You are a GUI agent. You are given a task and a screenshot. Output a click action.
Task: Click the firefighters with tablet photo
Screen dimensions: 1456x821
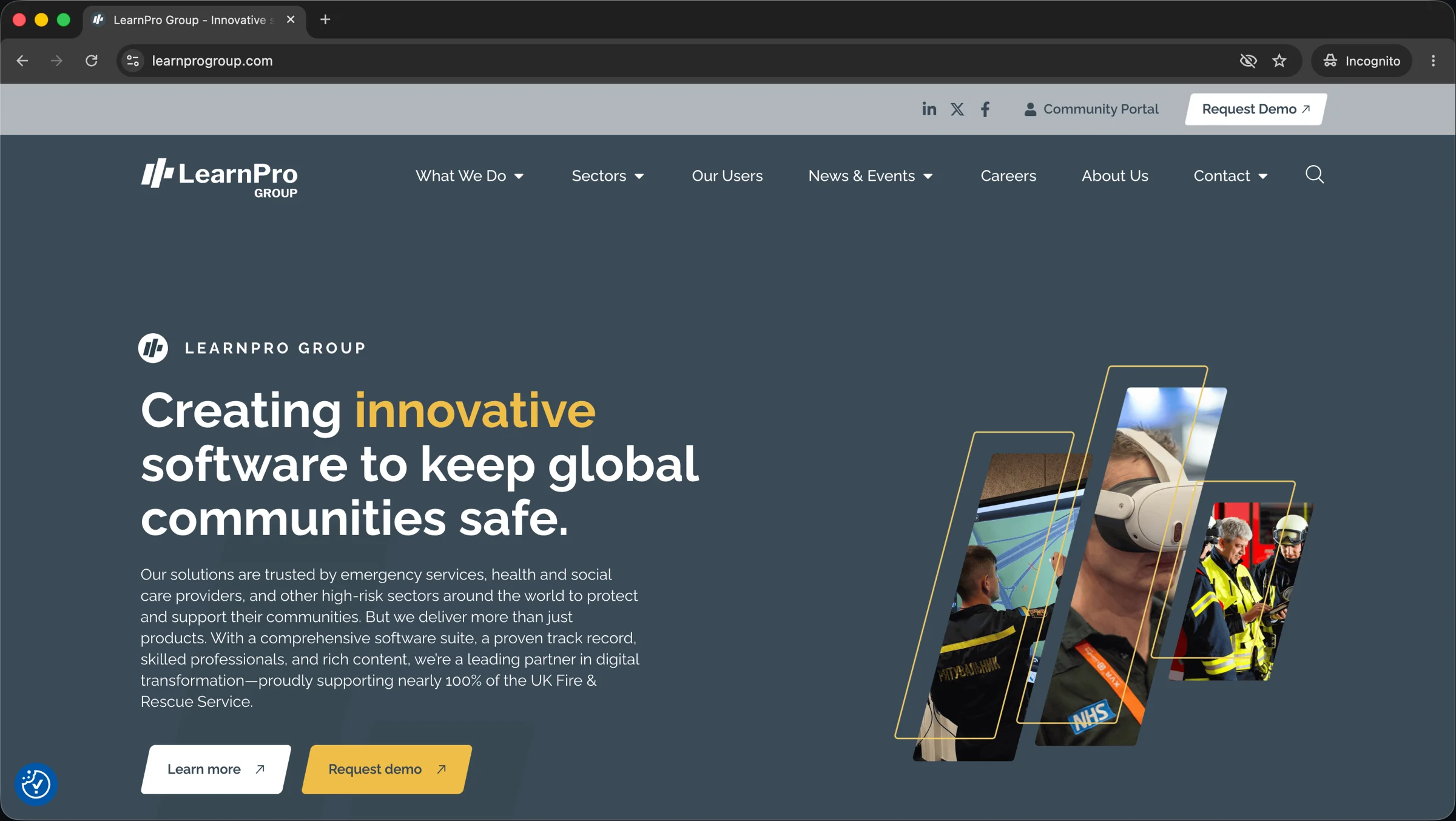pyautogui.click(x=1241, y=591)
